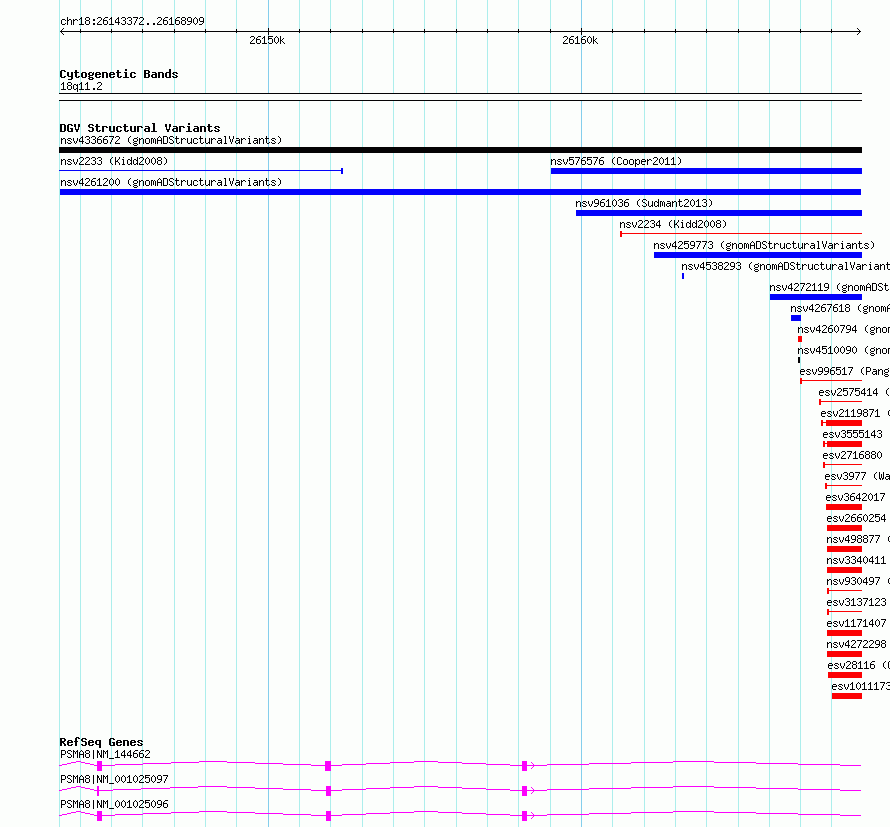Viewport: 890px width, 827px height.
Task: Select PSMA8|NM_144662 gene label
Action: (105, 754)
